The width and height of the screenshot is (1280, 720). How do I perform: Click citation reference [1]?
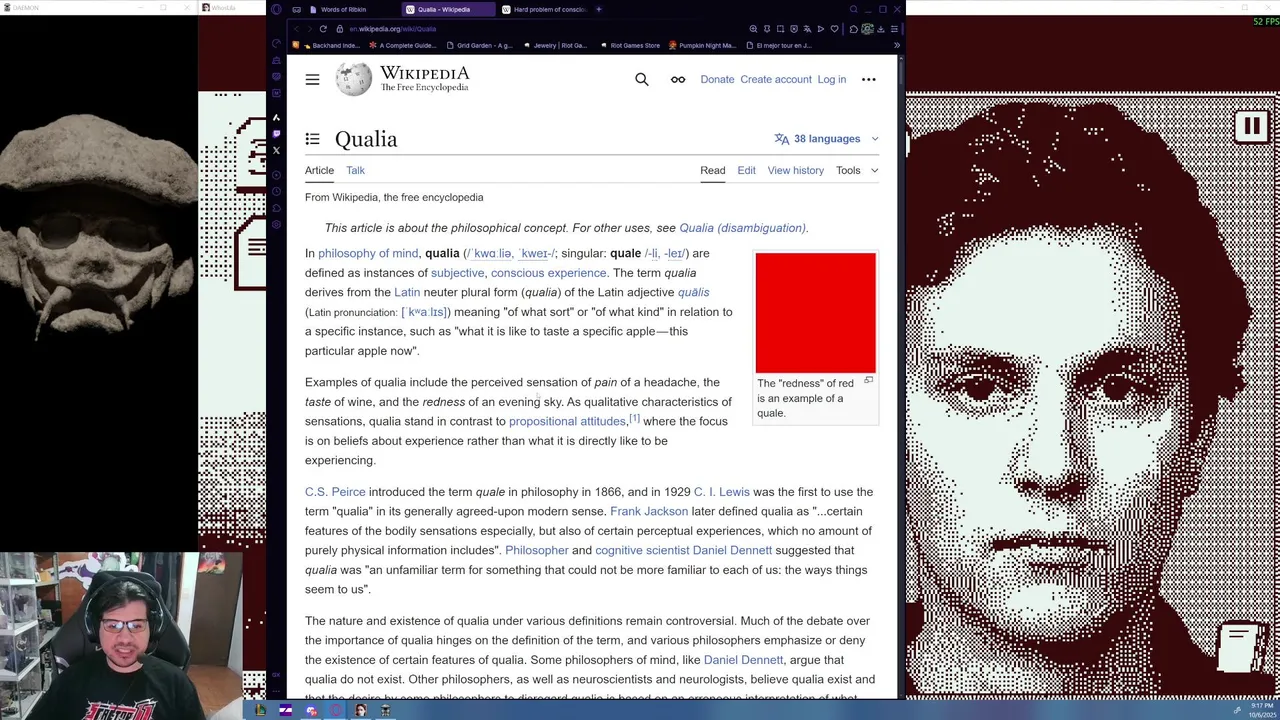(634, 418)
